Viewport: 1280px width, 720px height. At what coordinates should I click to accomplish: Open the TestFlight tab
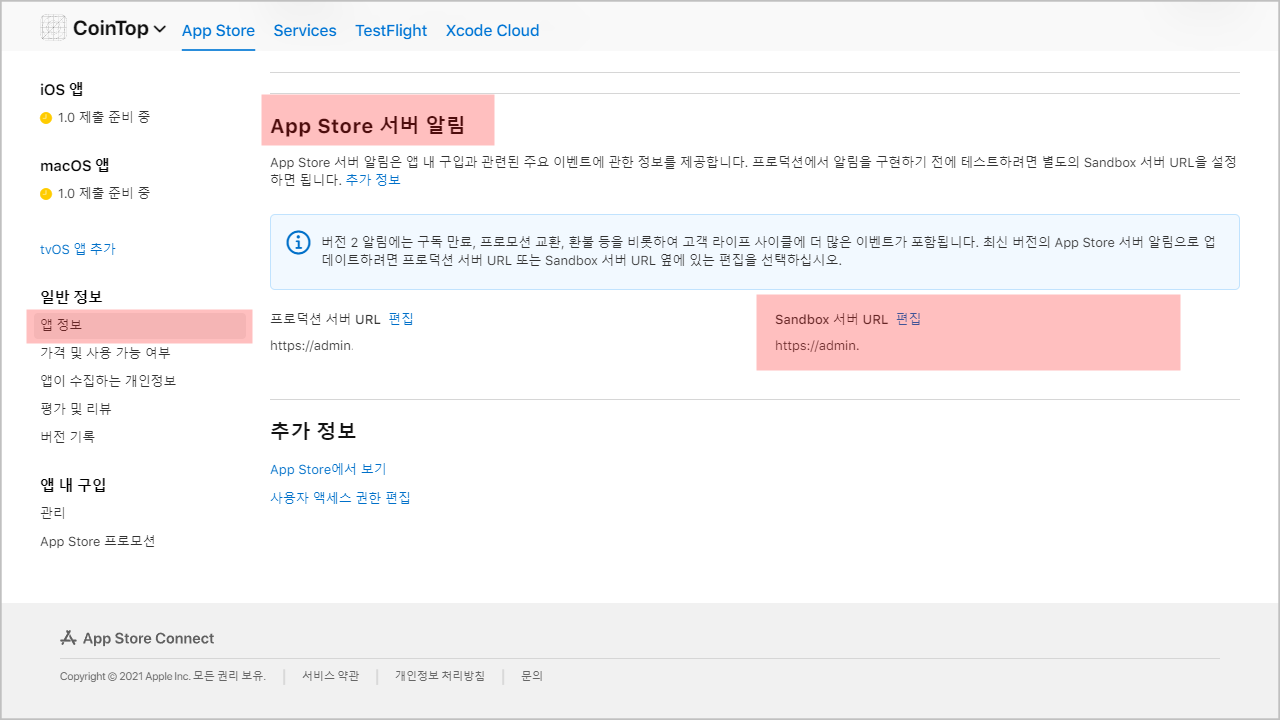tap(391, 30)
